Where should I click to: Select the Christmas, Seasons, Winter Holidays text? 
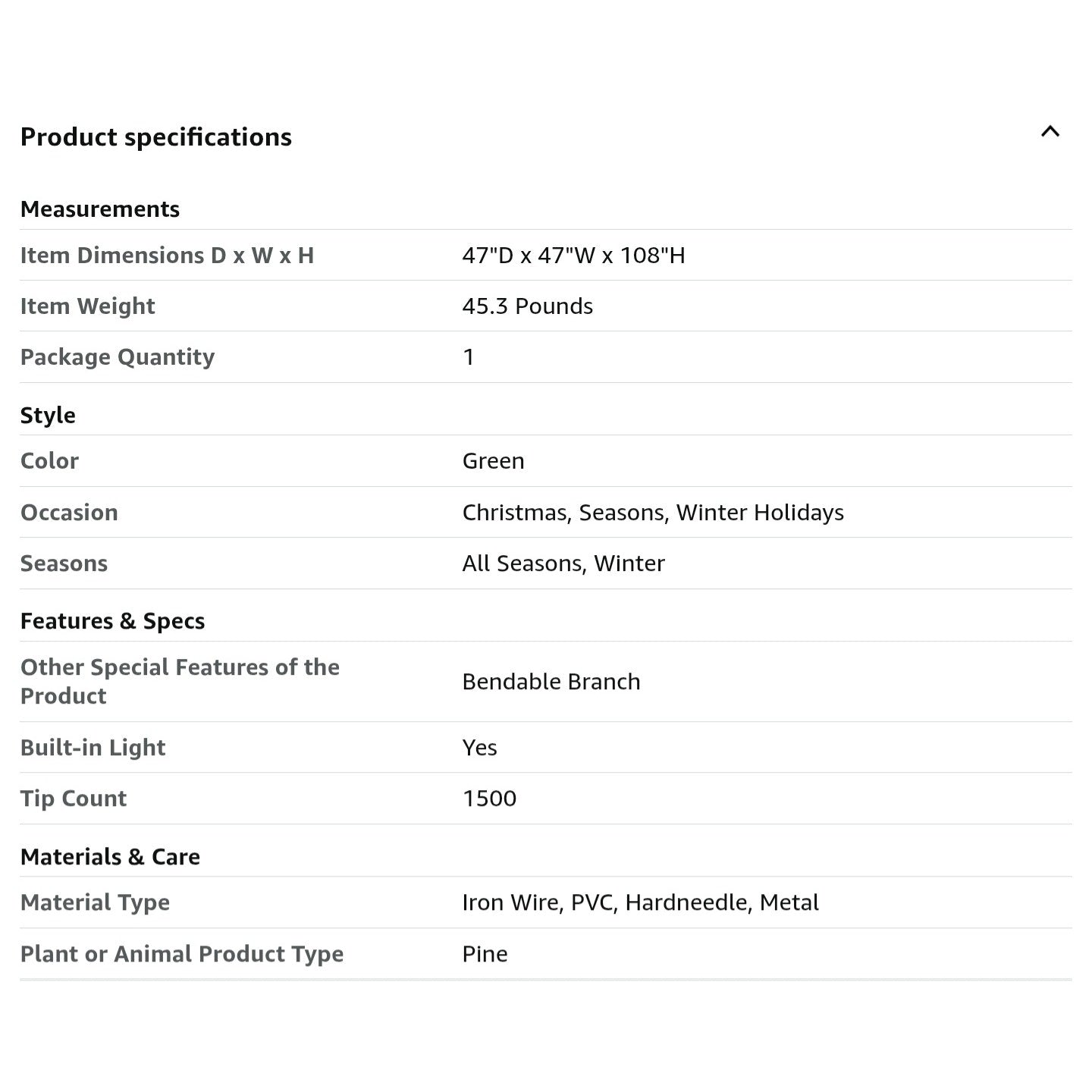click(653, 513)
